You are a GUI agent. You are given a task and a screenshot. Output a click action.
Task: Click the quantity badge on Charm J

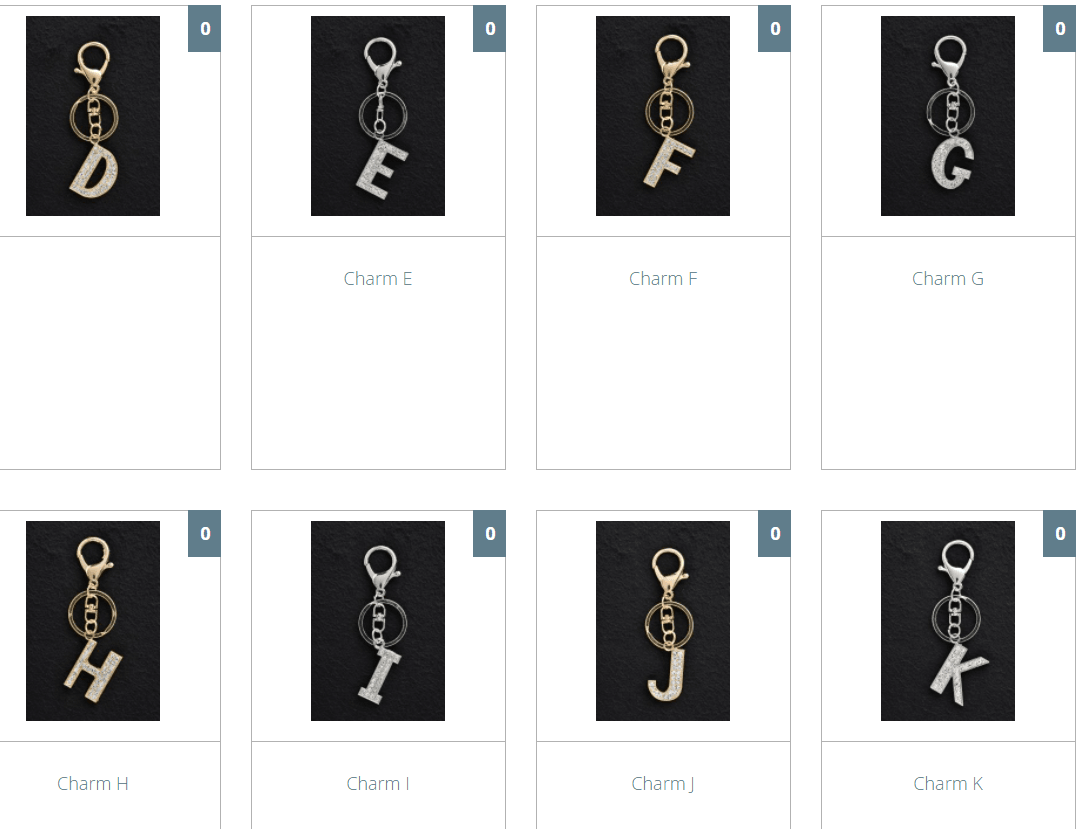point(774,533)
